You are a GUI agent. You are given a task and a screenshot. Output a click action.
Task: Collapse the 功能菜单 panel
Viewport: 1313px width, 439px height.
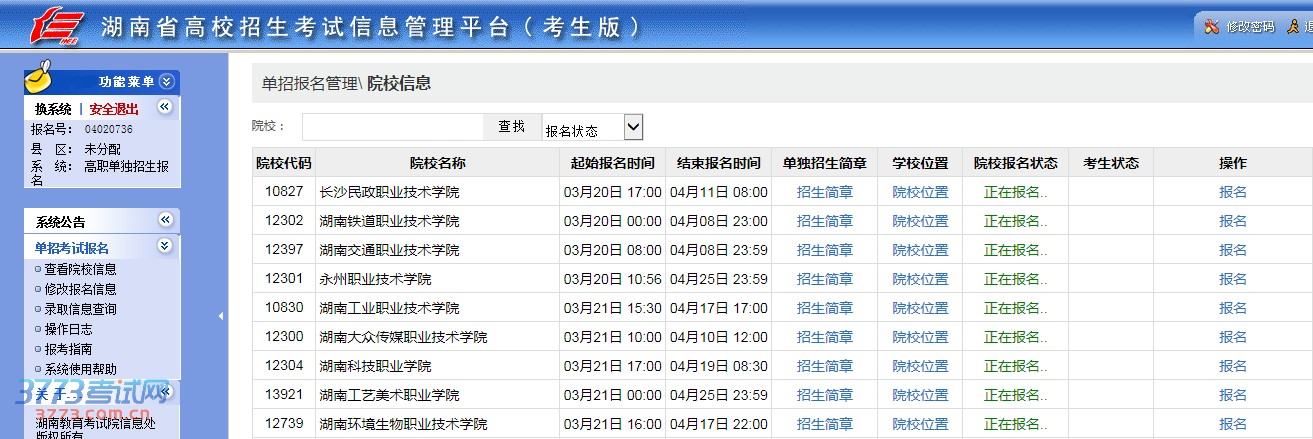coord(166,81)
